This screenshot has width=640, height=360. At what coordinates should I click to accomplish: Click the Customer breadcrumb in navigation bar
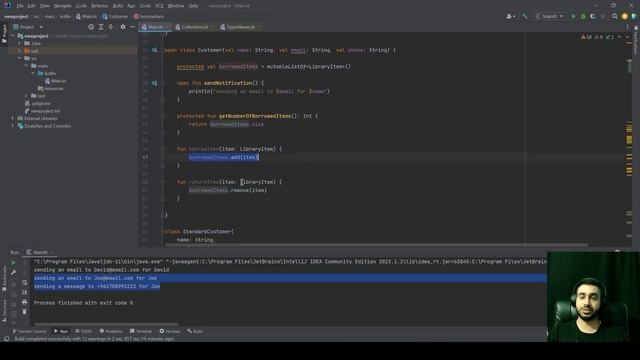(115, 17)
